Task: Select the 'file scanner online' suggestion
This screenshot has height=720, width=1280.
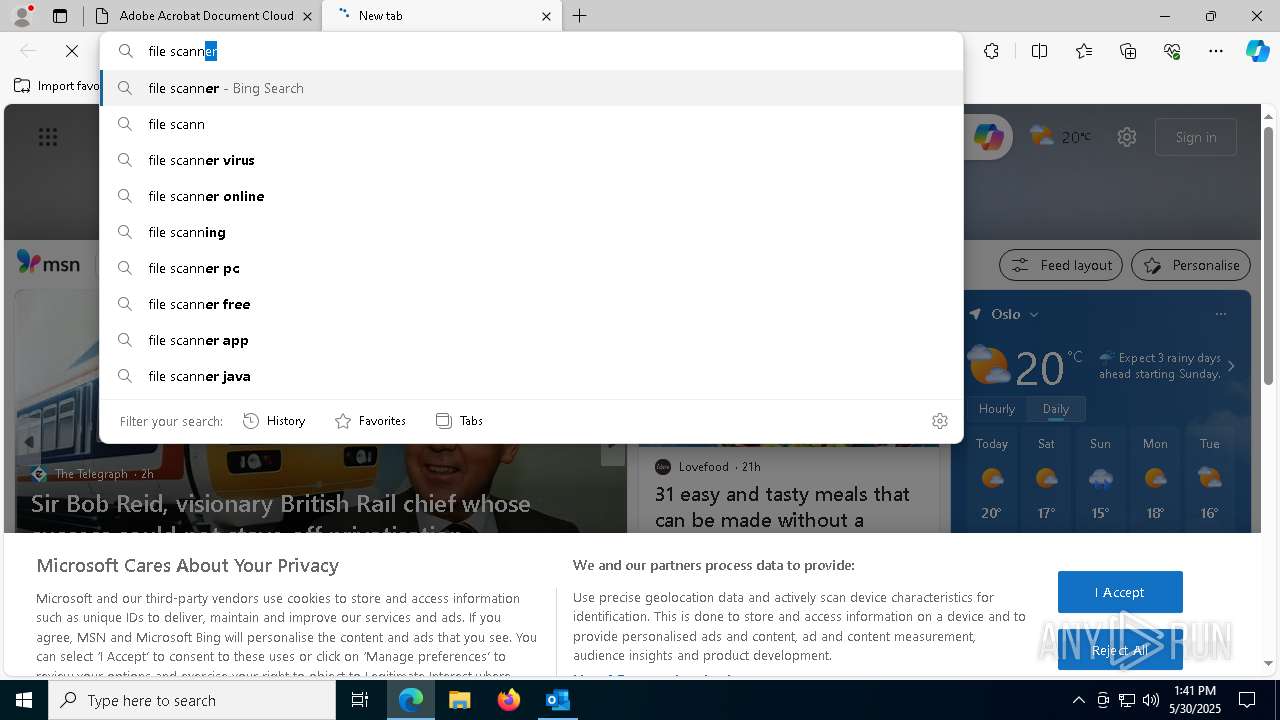Action: coord(532,196)
